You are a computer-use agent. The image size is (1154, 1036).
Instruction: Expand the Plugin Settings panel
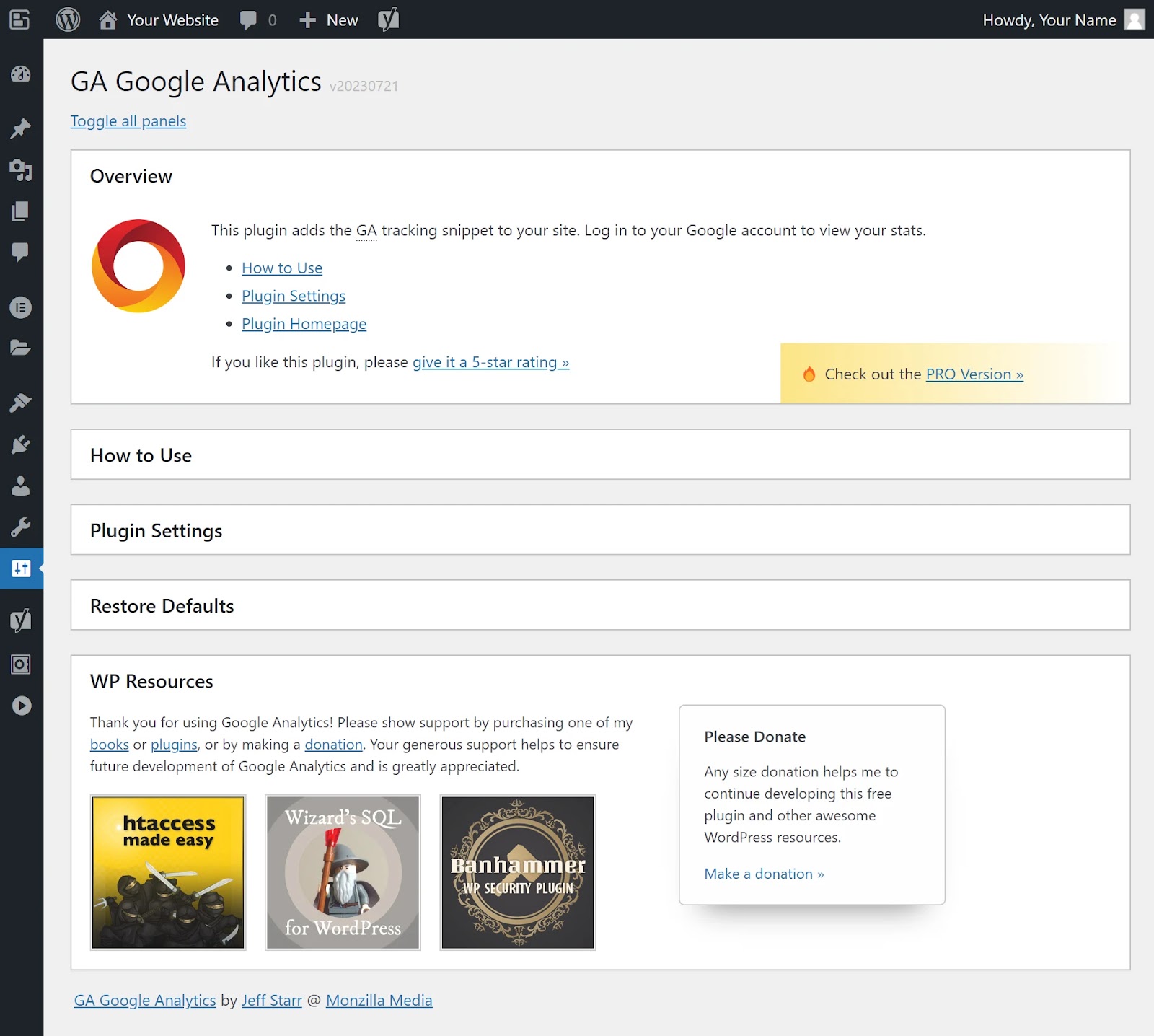pos(156,530)
